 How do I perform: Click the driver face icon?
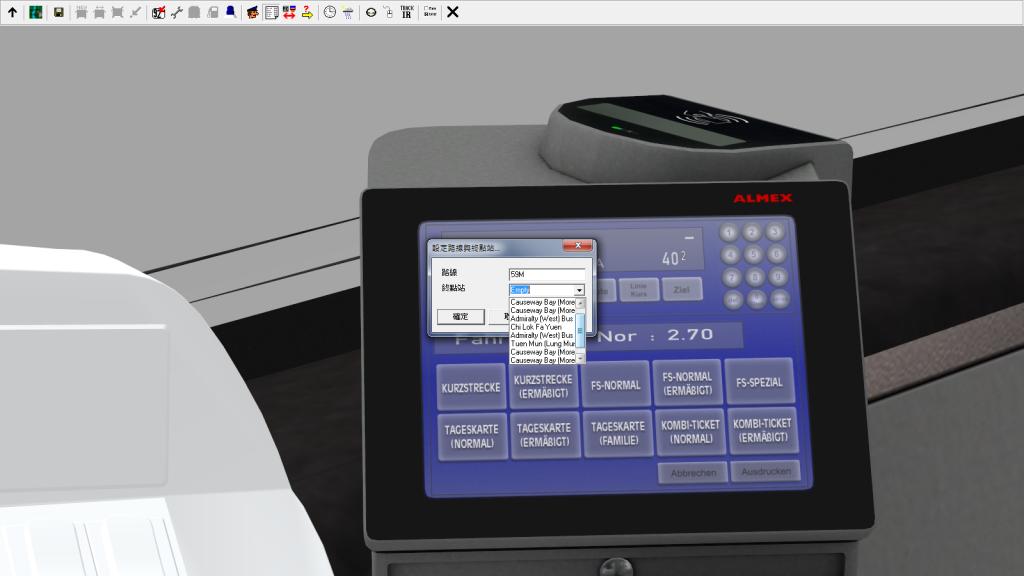point(253,12)
